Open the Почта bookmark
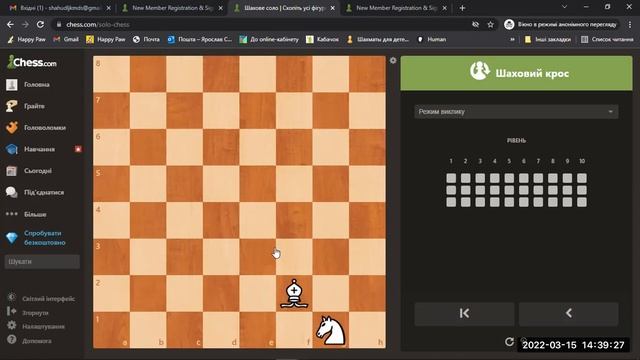The image size is (640, 360). tap(146, 40)
